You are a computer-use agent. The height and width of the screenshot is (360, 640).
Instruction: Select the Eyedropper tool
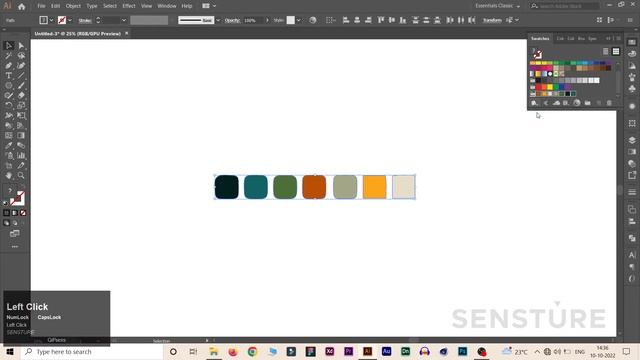(x=9, y=146)
